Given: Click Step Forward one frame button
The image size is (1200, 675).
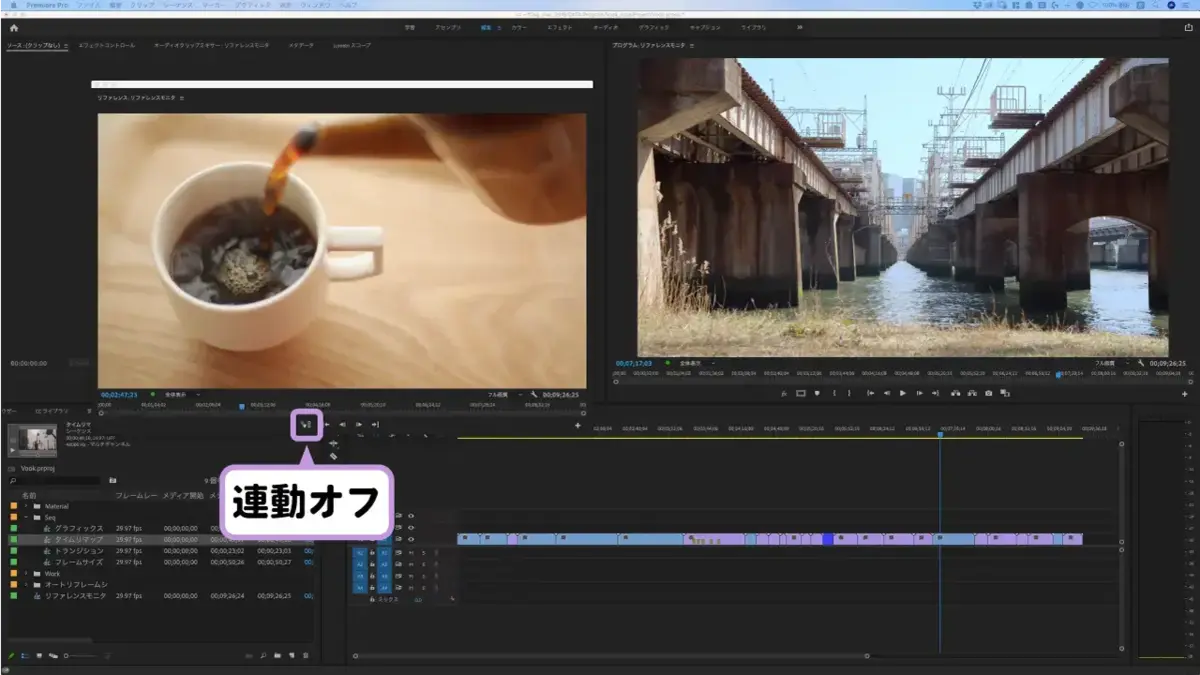Looking at the screenshot, I should pyautogui.click(x=919, y=393).
